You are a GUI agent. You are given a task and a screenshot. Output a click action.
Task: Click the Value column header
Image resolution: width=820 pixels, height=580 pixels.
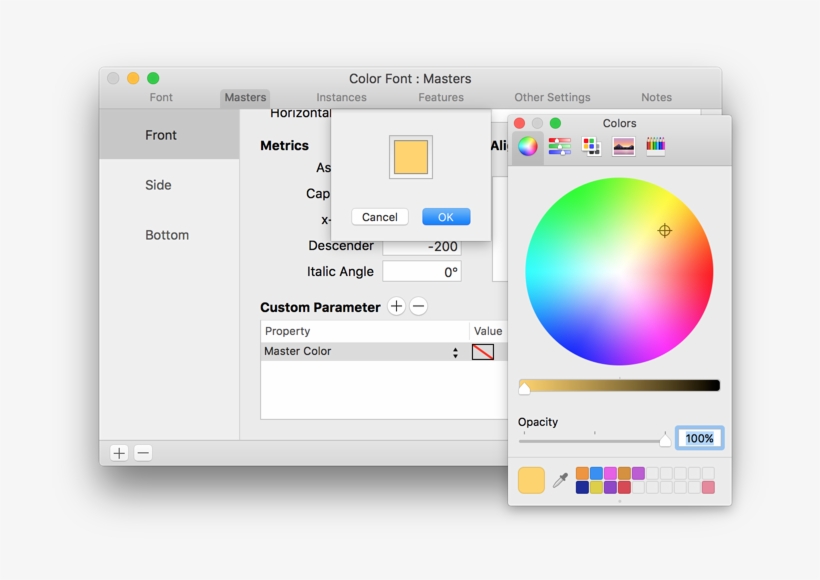click(x=488, y=331)
